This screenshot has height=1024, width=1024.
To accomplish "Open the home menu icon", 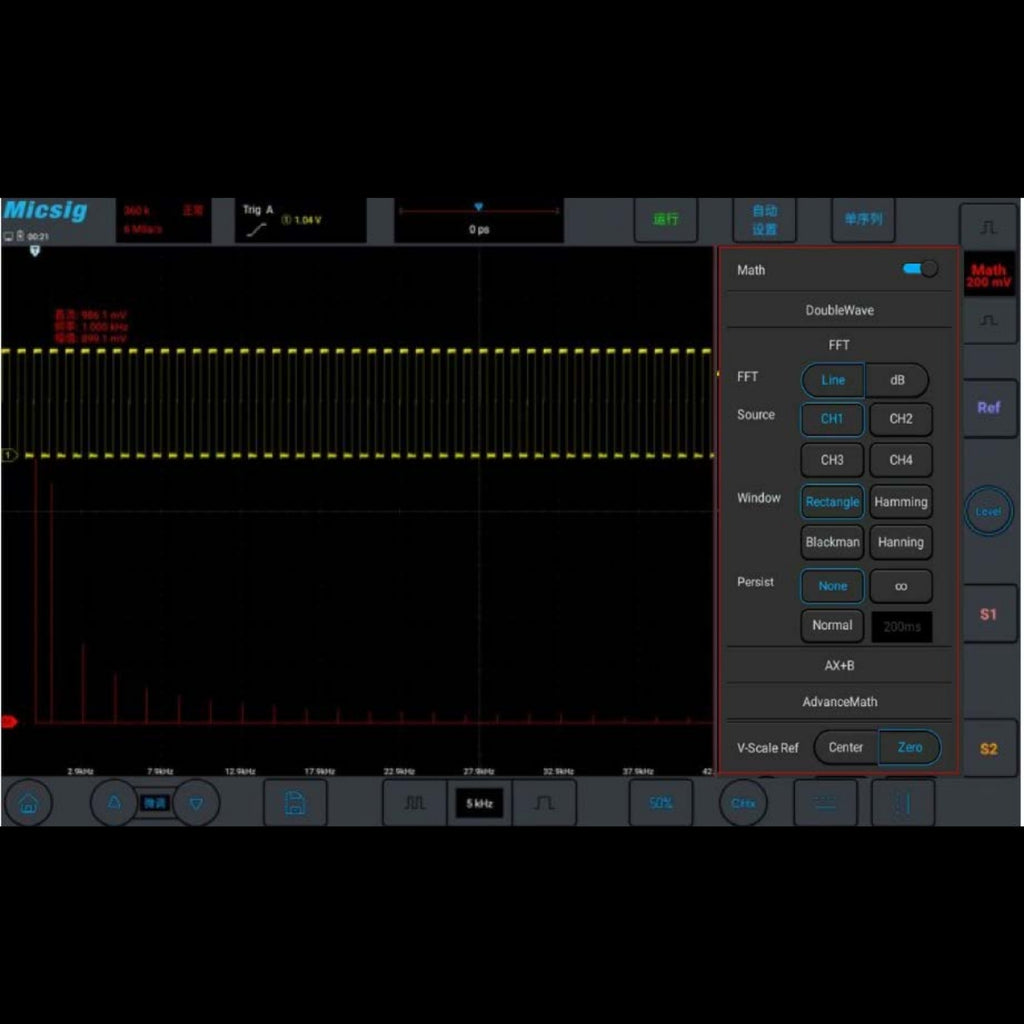I will click(x=28, y=802).
